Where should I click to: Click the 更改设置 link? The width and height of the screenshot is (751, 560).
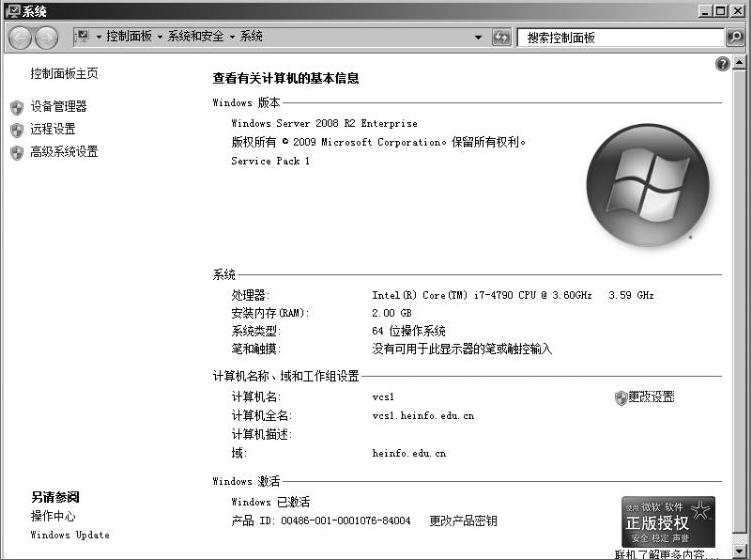click(651, 397)
